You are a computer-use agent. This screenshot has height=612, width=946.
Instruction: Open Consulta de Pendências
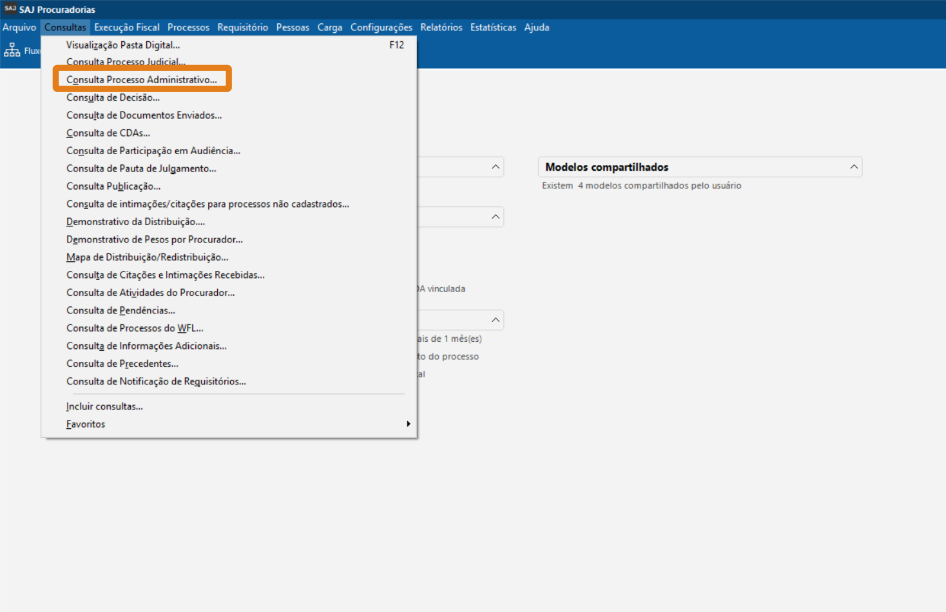point(120,310)
